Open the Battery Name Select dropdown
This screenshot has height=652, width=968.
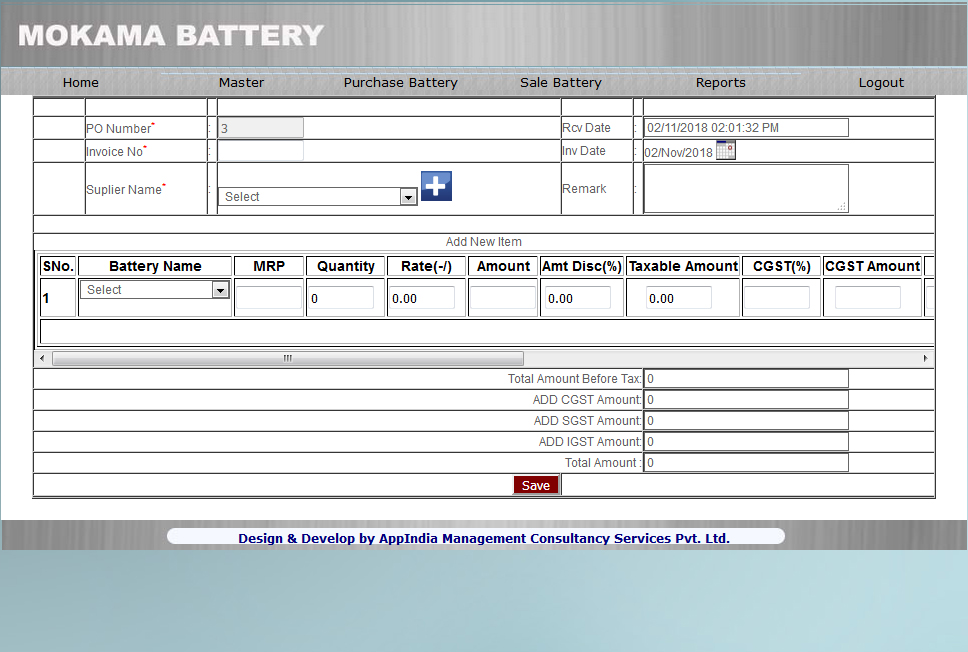click(154, 290)
